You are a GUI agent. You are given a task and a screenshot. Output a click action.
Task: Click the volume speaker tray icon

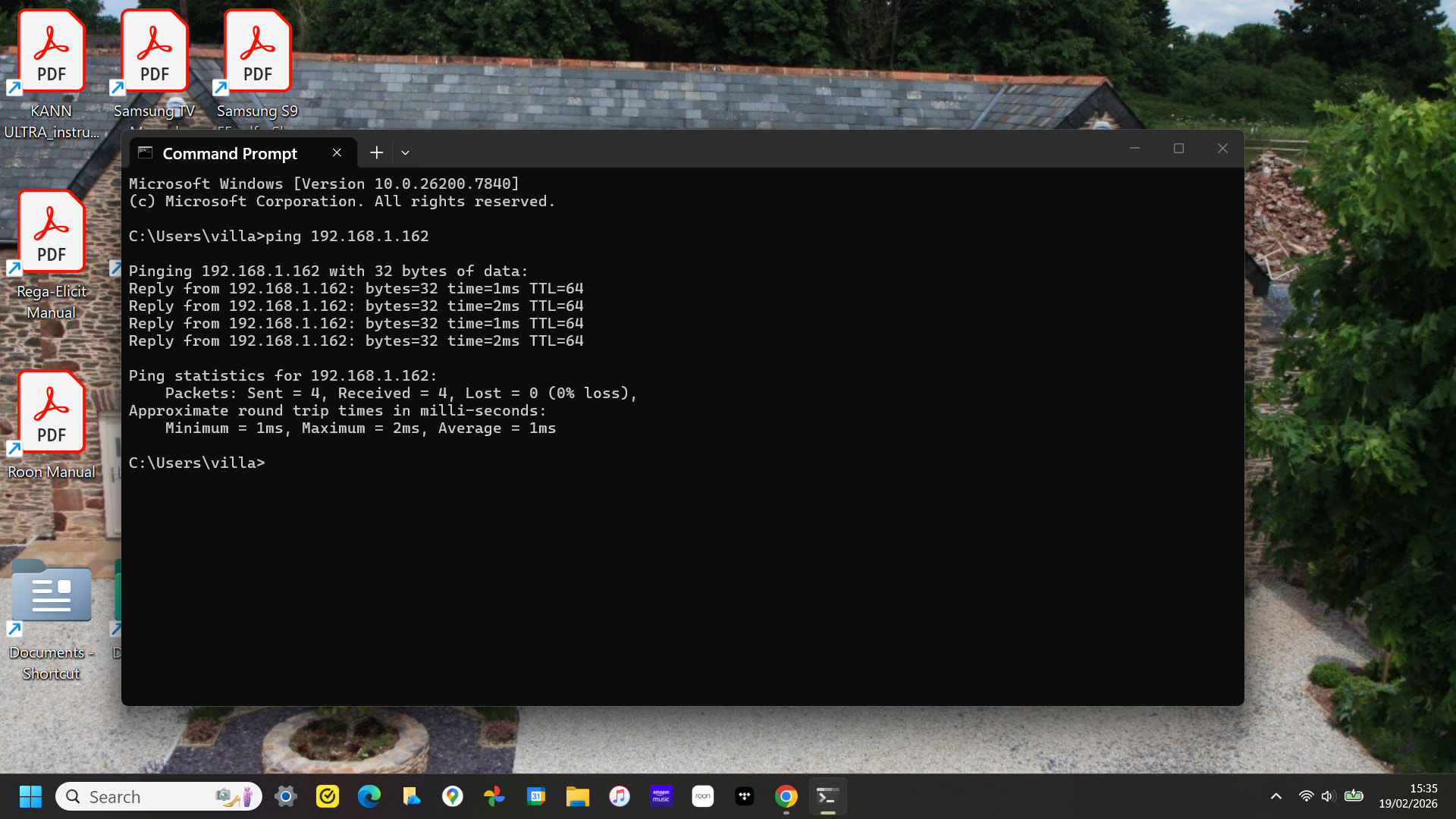click(1327, 796)
